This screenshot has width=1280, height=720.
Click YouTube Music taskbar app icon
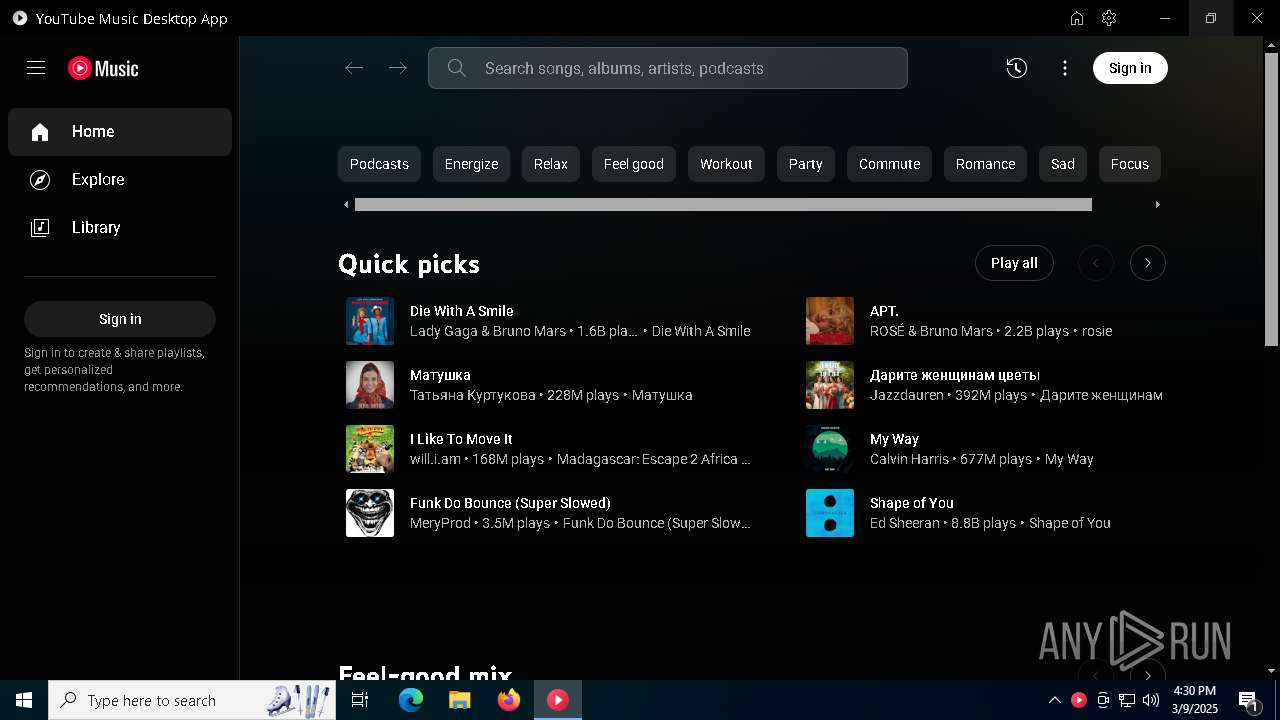[x=558, y=700]
